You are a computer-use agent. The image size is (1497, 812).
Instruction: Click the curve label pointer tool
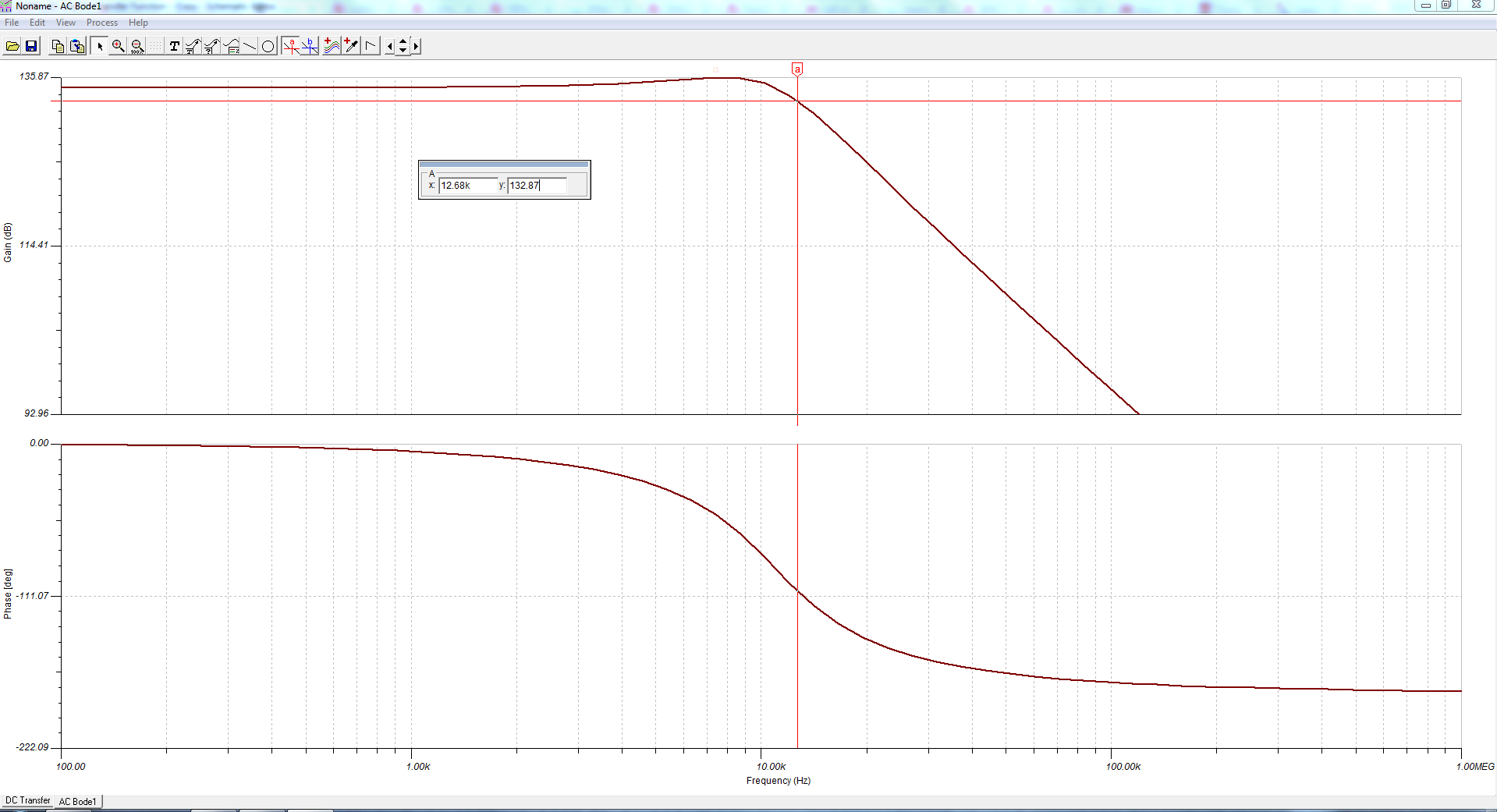193,46
